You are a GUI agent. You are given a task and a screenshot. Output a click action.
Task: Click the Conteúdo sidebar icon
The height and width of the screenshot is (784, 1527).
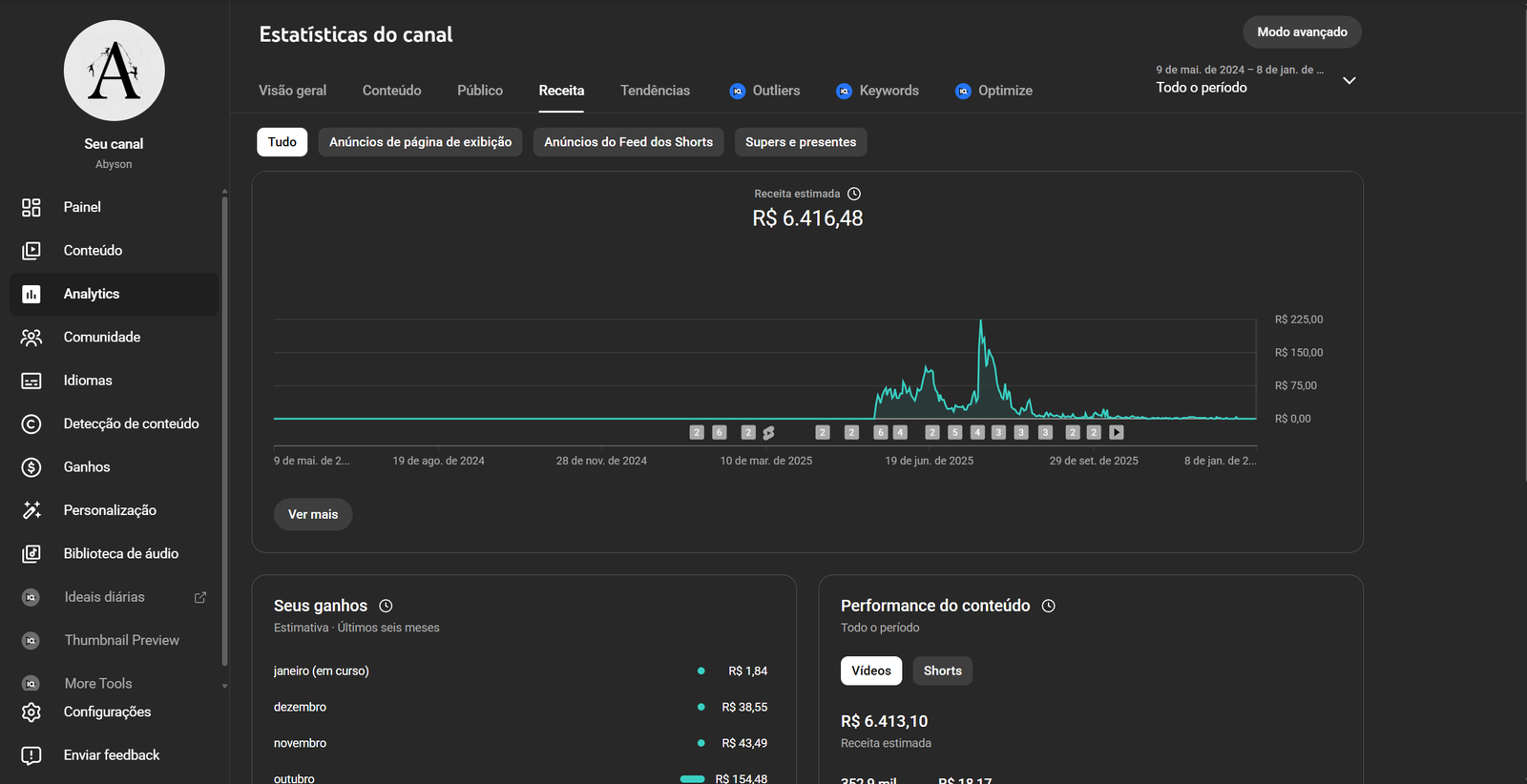pos(31,251)
